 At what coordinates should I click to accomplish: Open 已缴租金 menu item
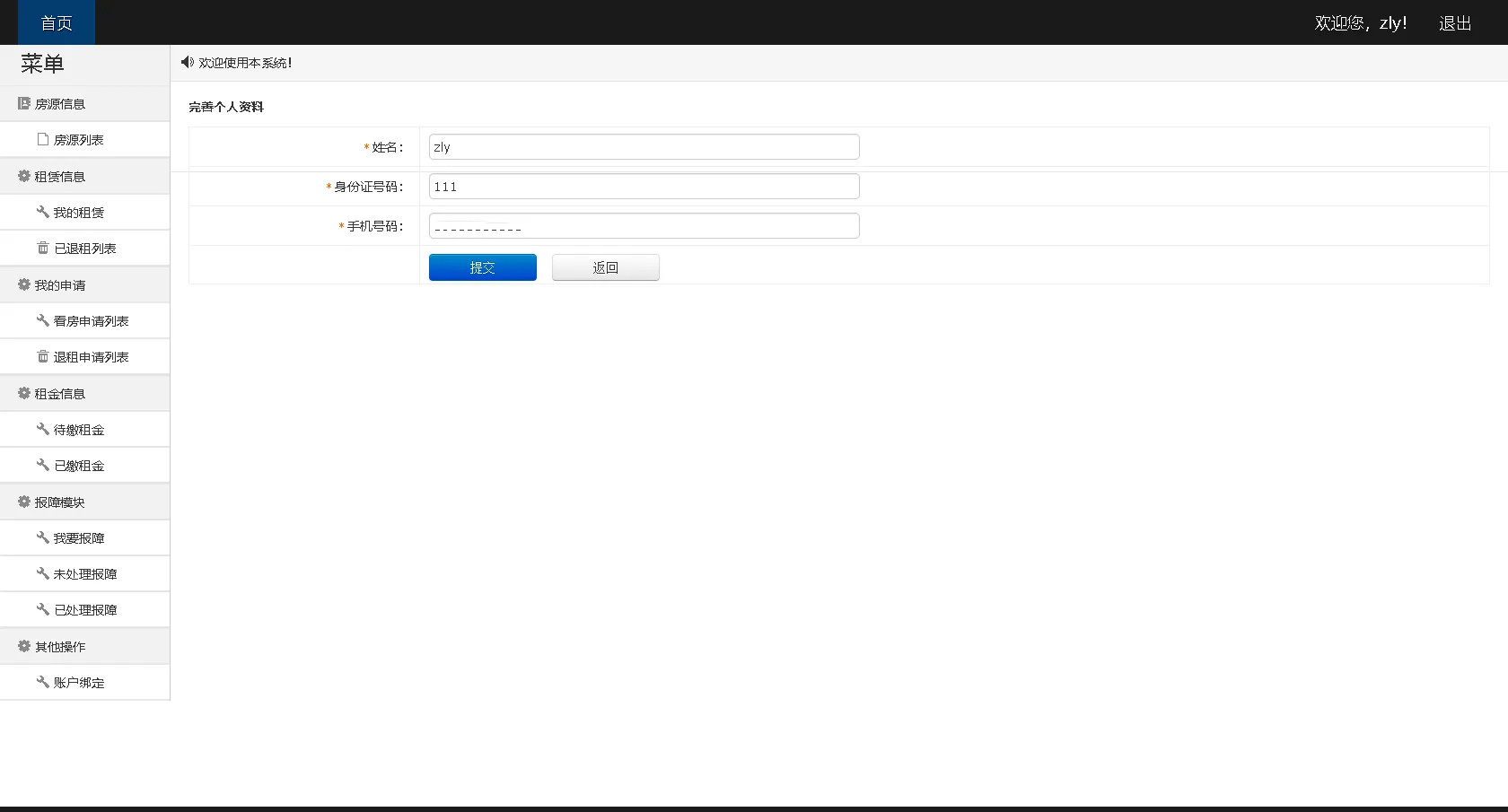pyautogui.click(x=84, y=466)
